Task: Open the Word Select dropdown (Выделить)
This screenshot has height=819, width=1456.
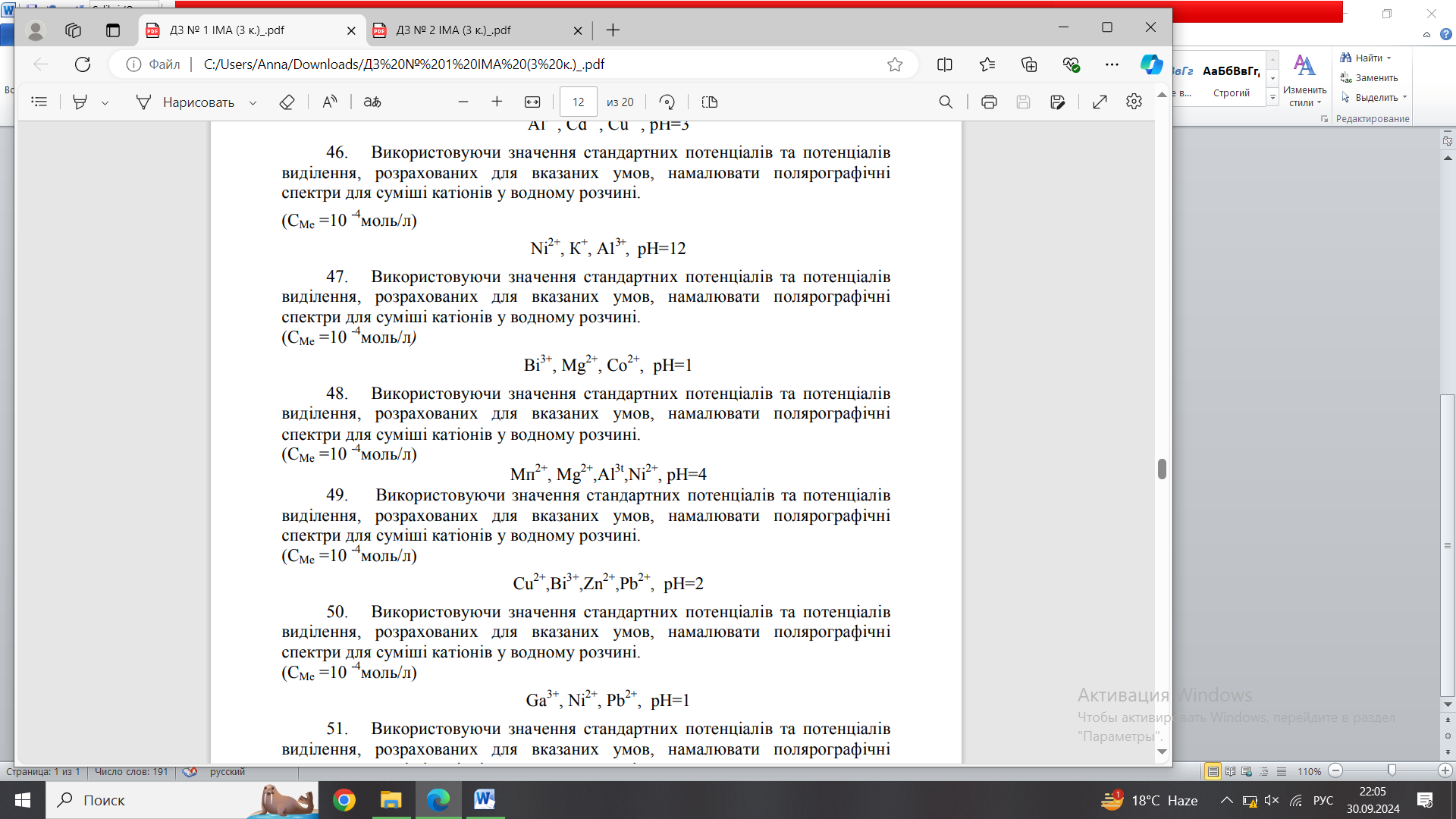Action: coord(1374,97)
